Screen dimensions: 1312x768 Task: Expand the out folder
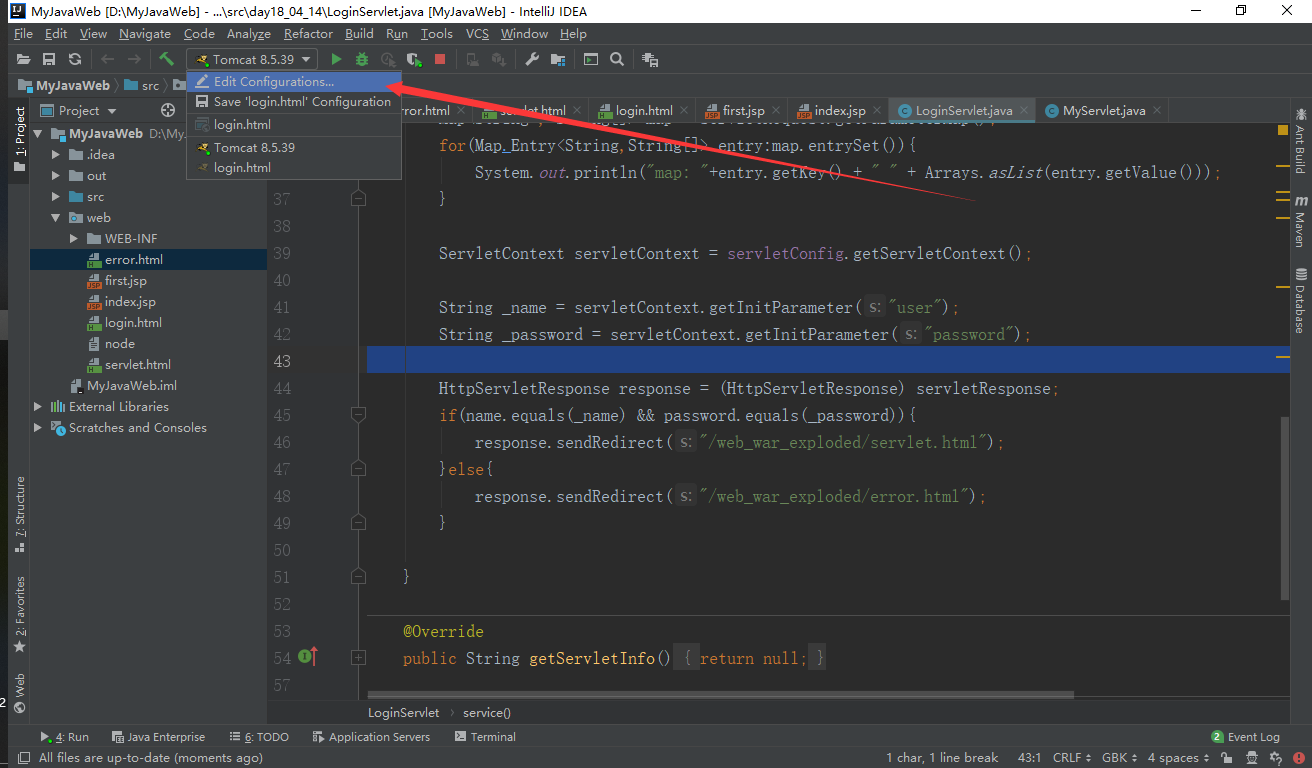point(56,175)
